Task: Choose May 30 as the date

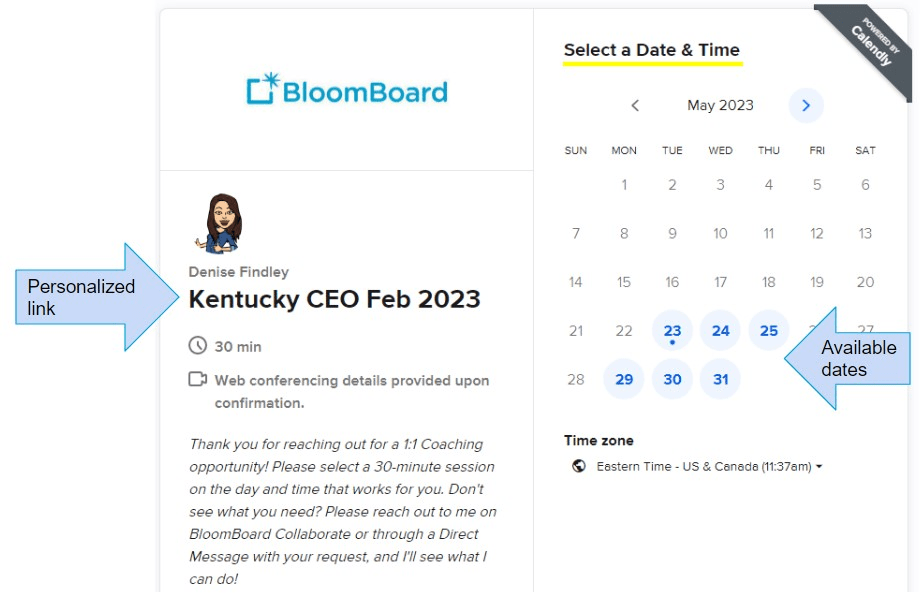Action: pos(672,379)
